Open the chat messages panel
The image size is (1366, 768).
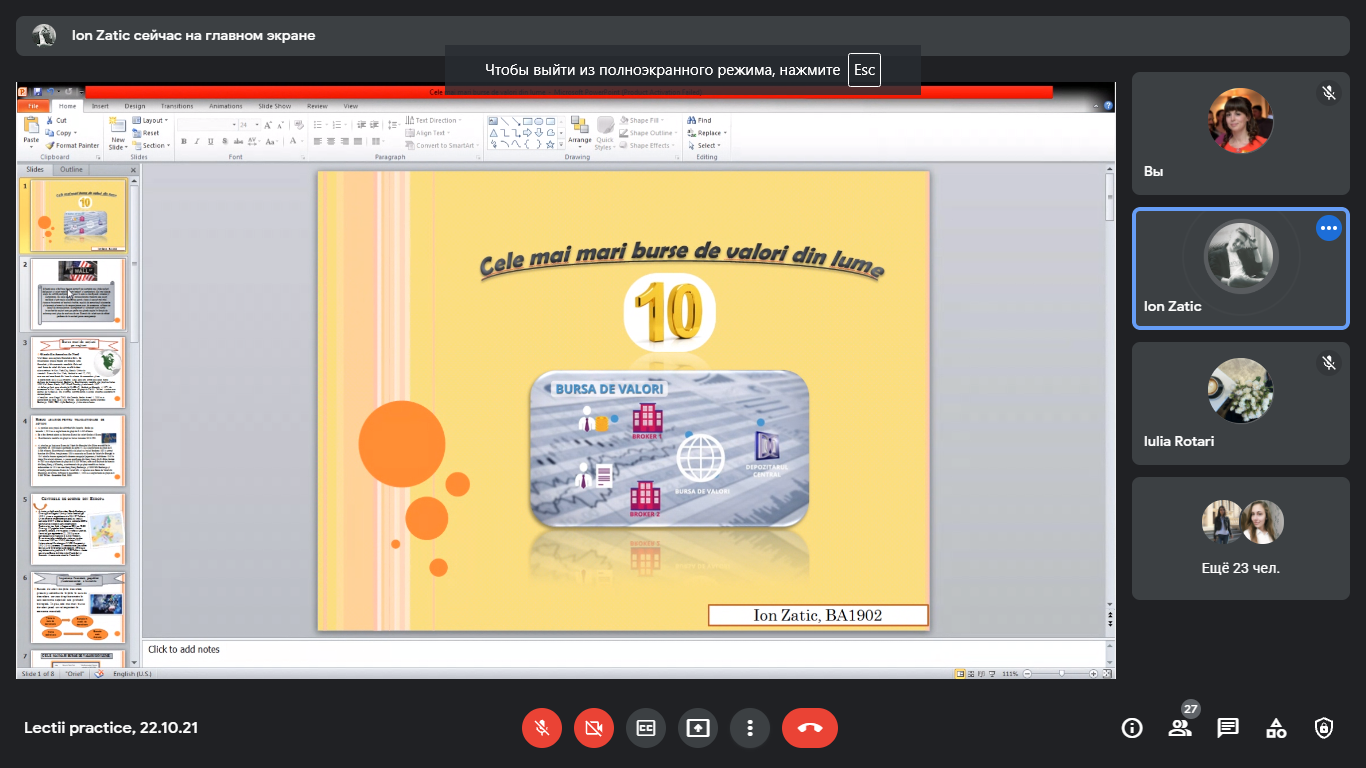tap(1228, 728)
